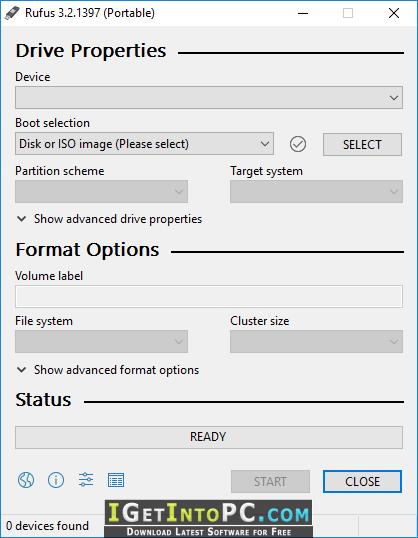This screenshot has height=538, width=418.
Task: Open the About information icon
Action: pyautogui.click(x=56, y=480)
